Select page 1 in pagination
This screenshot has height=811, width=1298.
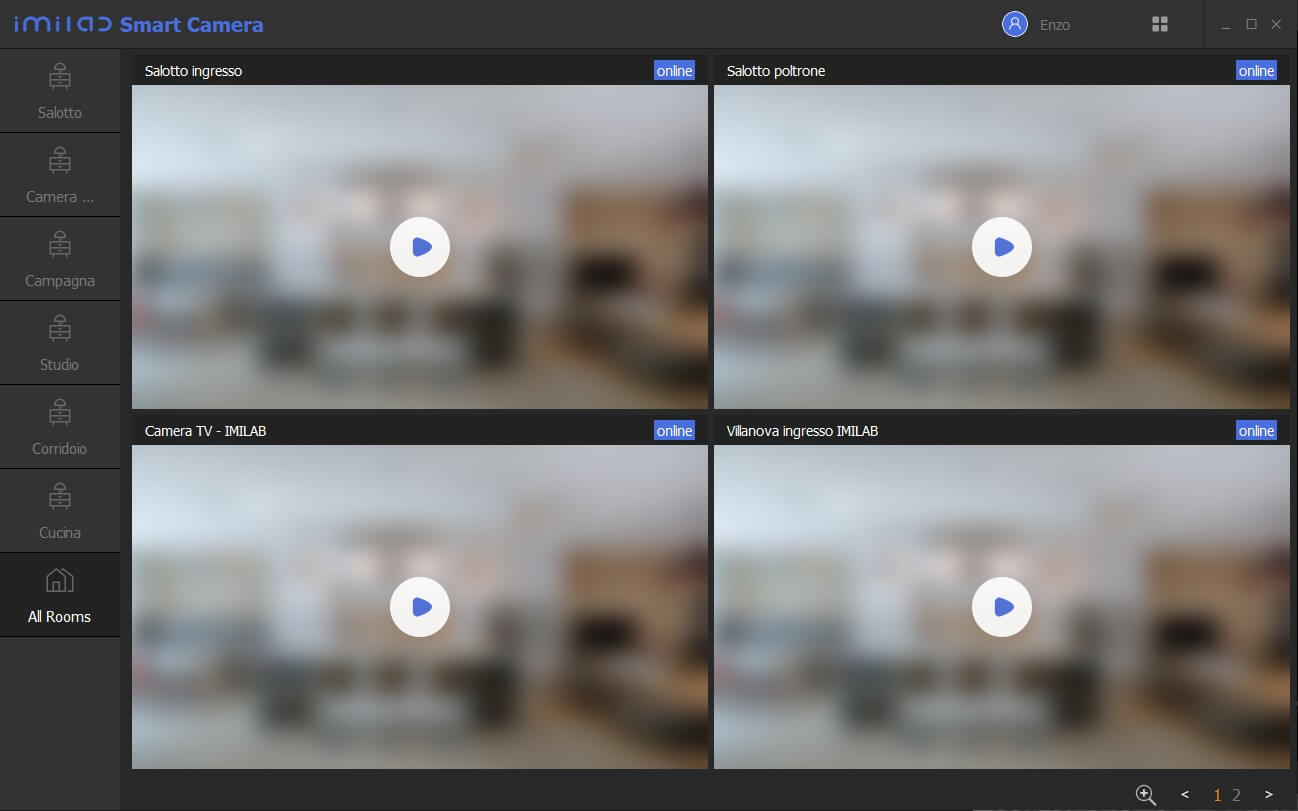point(1217,795)
